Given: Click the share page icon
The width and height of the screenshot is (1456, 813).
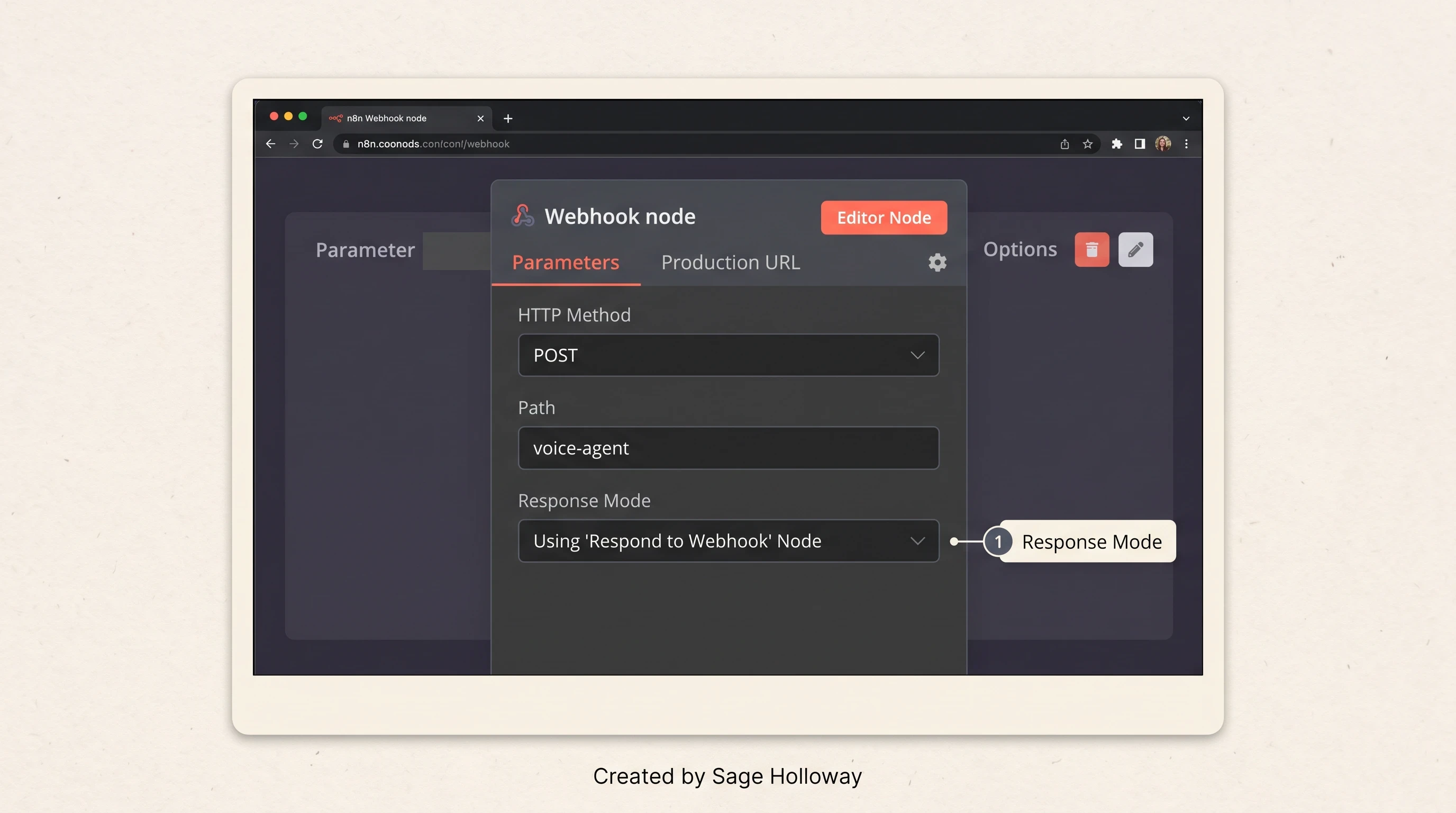Looking at the screenshot, I should (x=1065, y=144).
